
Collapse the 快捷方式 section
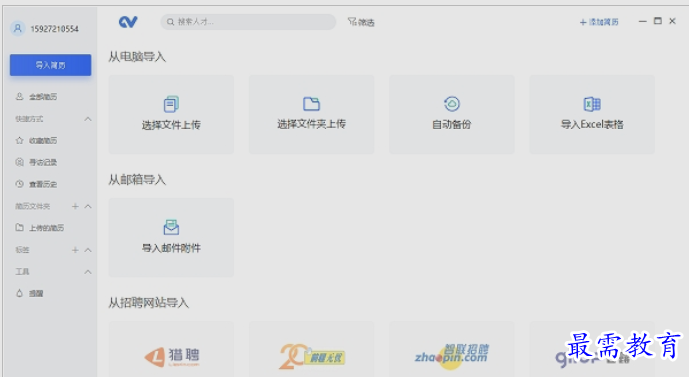(88, 119)
